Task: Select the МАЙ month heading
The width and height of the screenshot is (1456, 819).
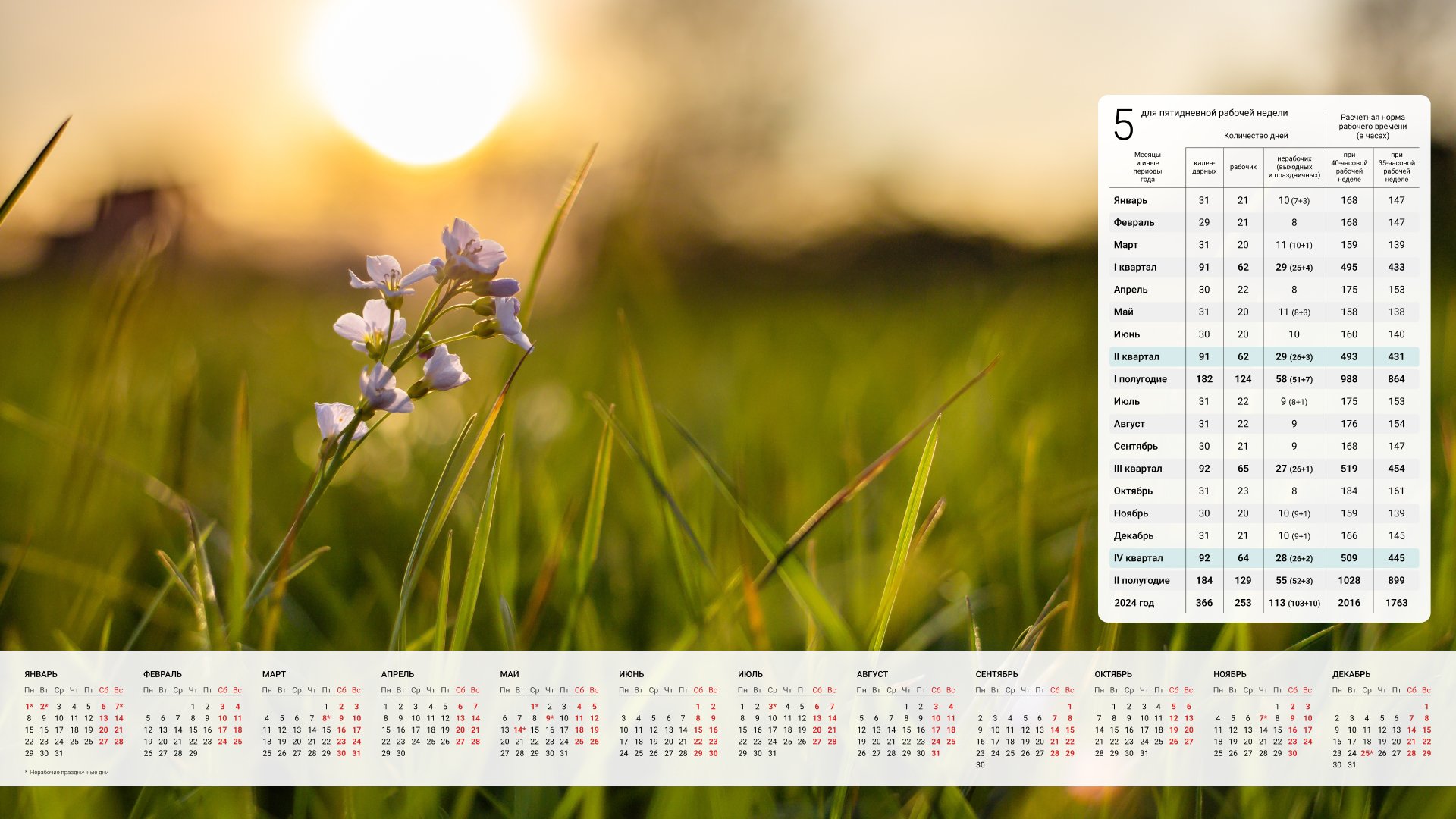Action: coord(510,674)
